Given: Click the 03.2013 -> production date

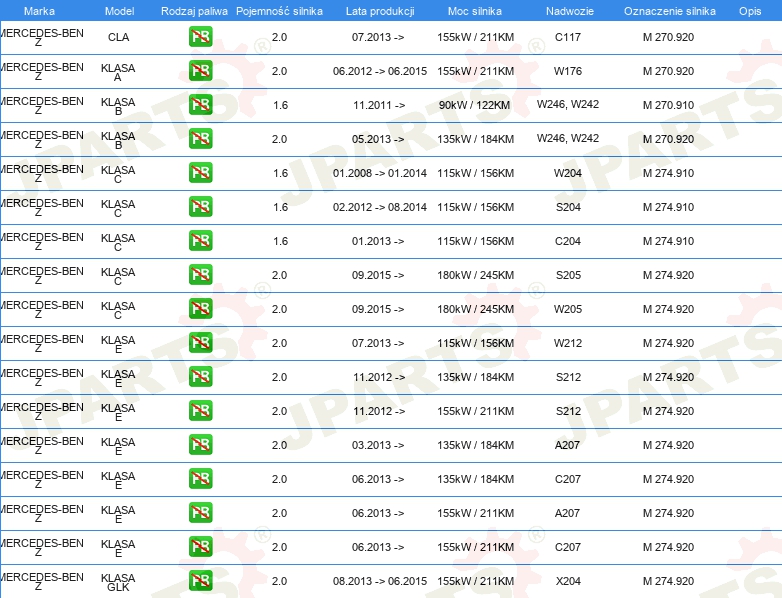Looking at the screenshot, I should [378, 445].
